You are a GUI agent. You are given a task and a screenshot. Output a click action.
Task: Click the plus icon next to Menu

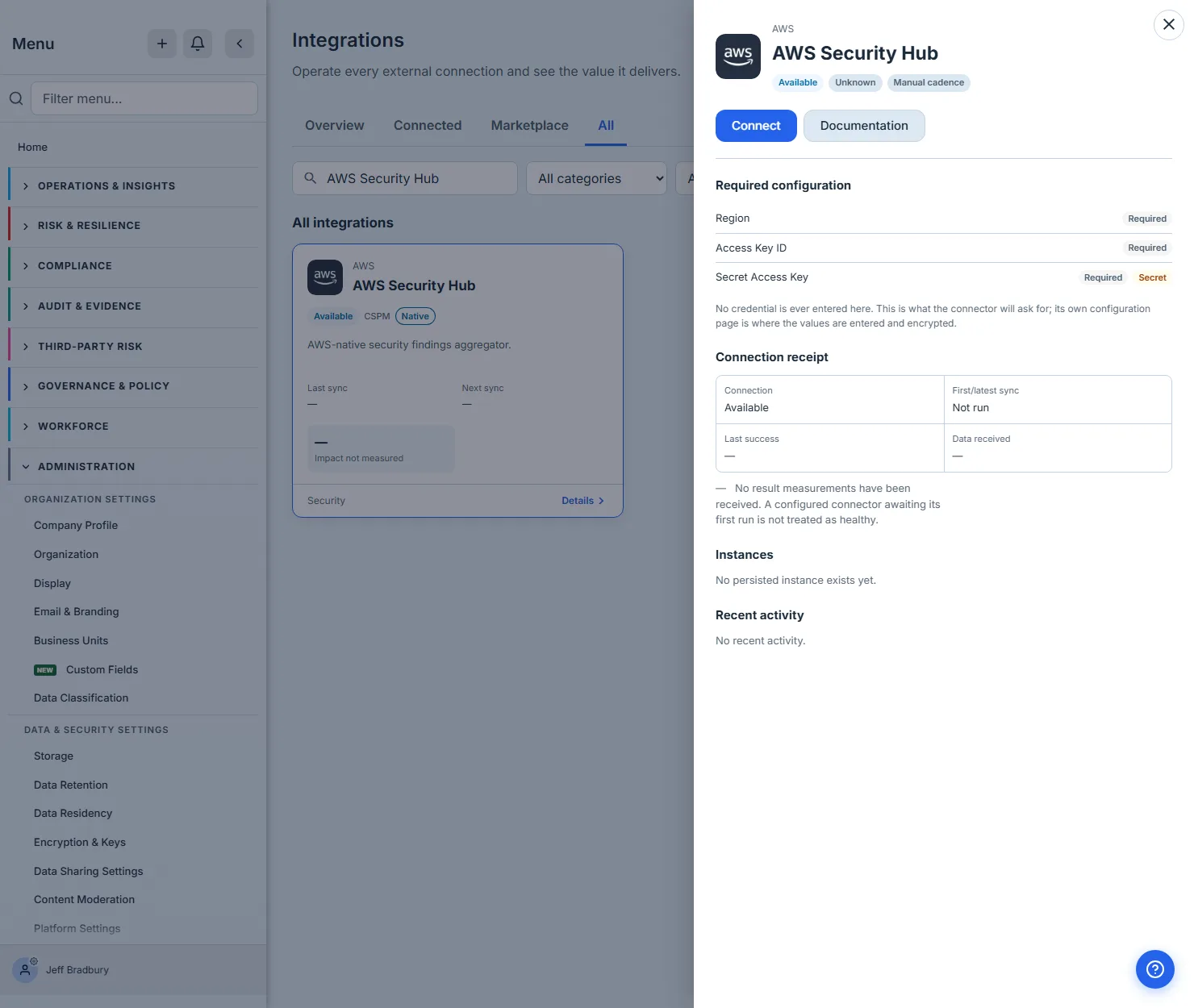tap(162, 44)
